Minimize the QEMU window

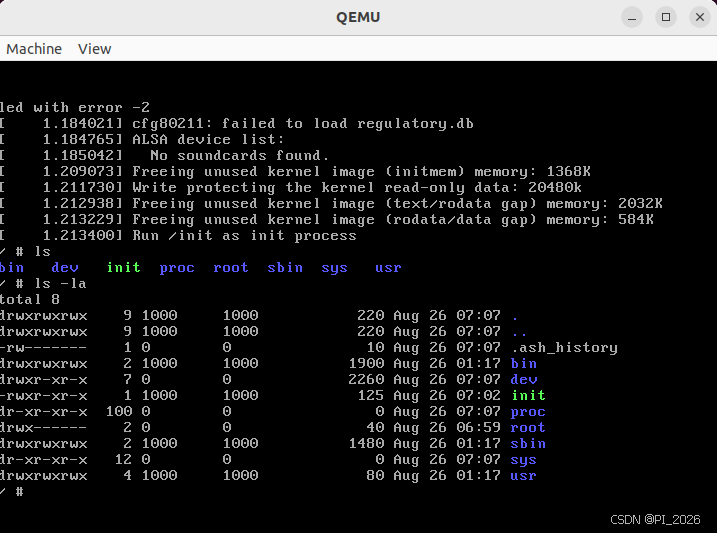pos(632,17)
